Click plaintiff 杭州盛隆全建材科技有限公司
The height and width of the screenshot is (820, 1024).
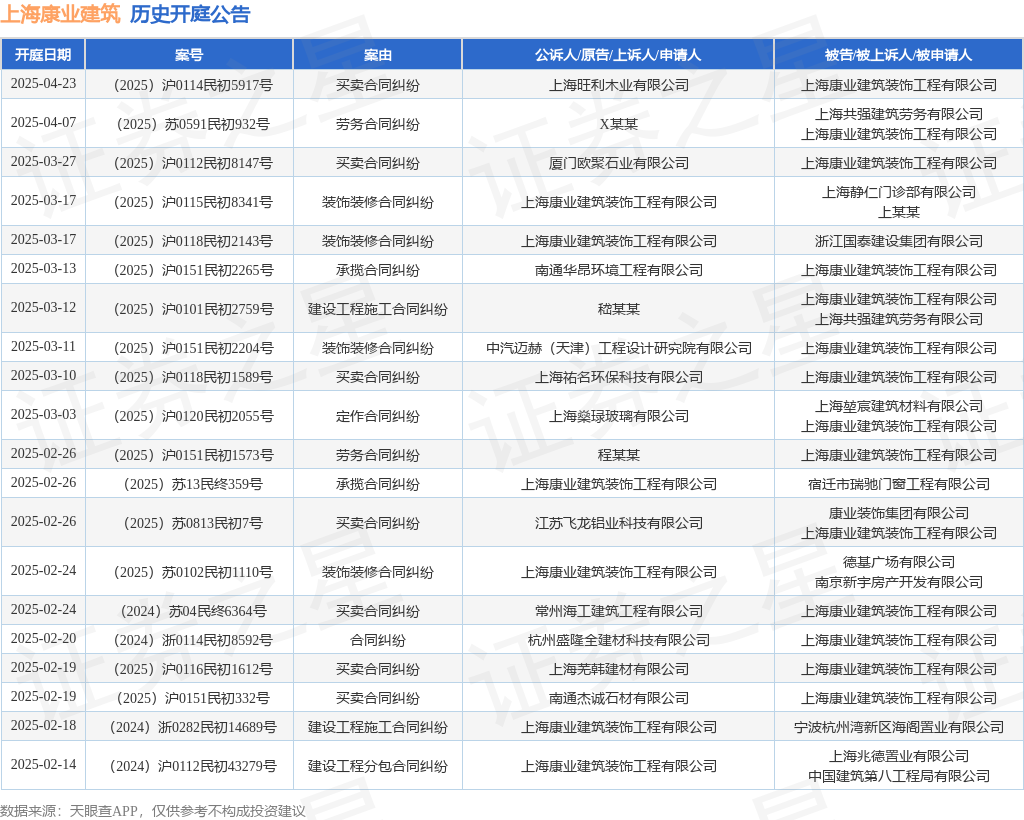[618, 640]
